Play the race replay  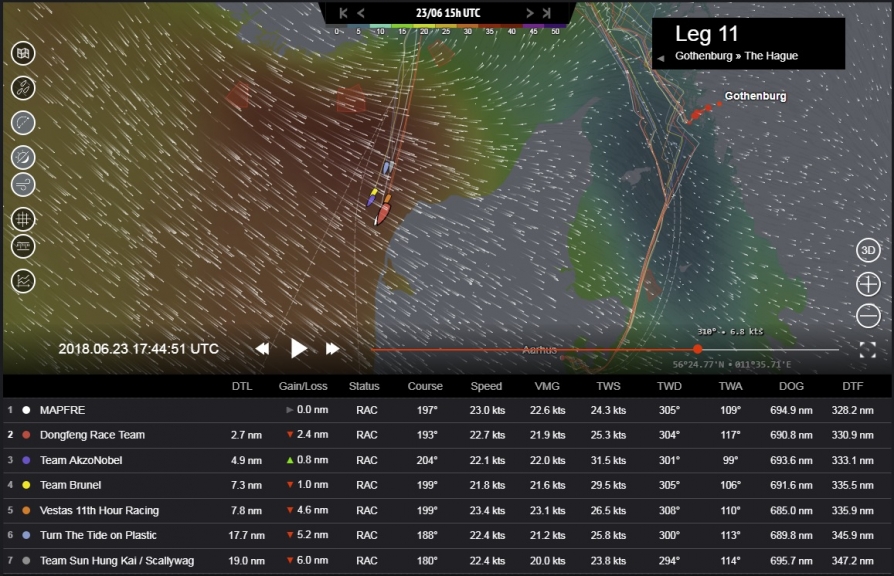pos(298,348)
